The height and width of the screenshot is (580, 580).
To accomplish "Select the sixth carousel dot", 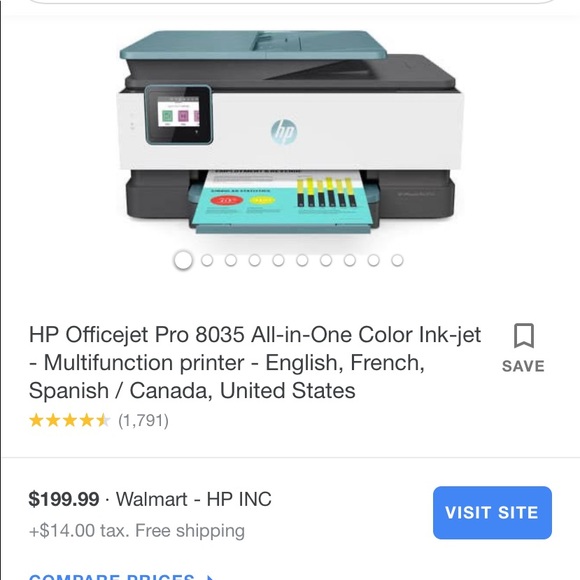I will pos(302,260).
